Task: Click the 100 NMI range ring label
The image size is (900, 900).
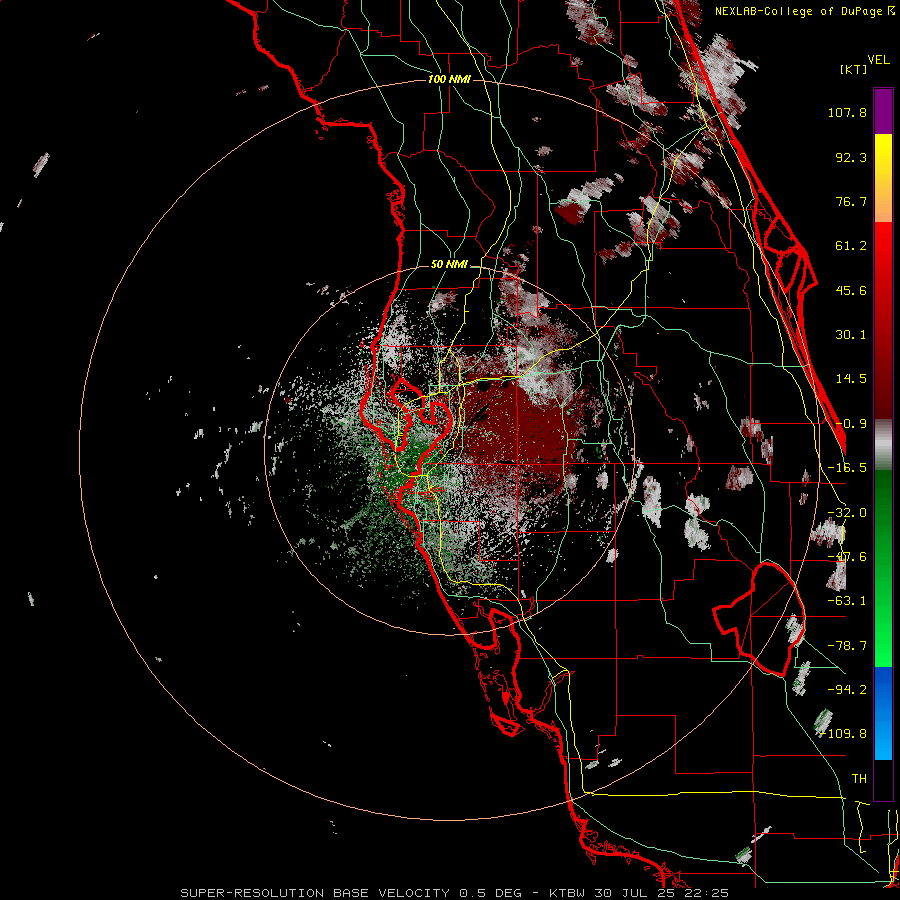Action: pyautogui.click(x=449, y=79)
